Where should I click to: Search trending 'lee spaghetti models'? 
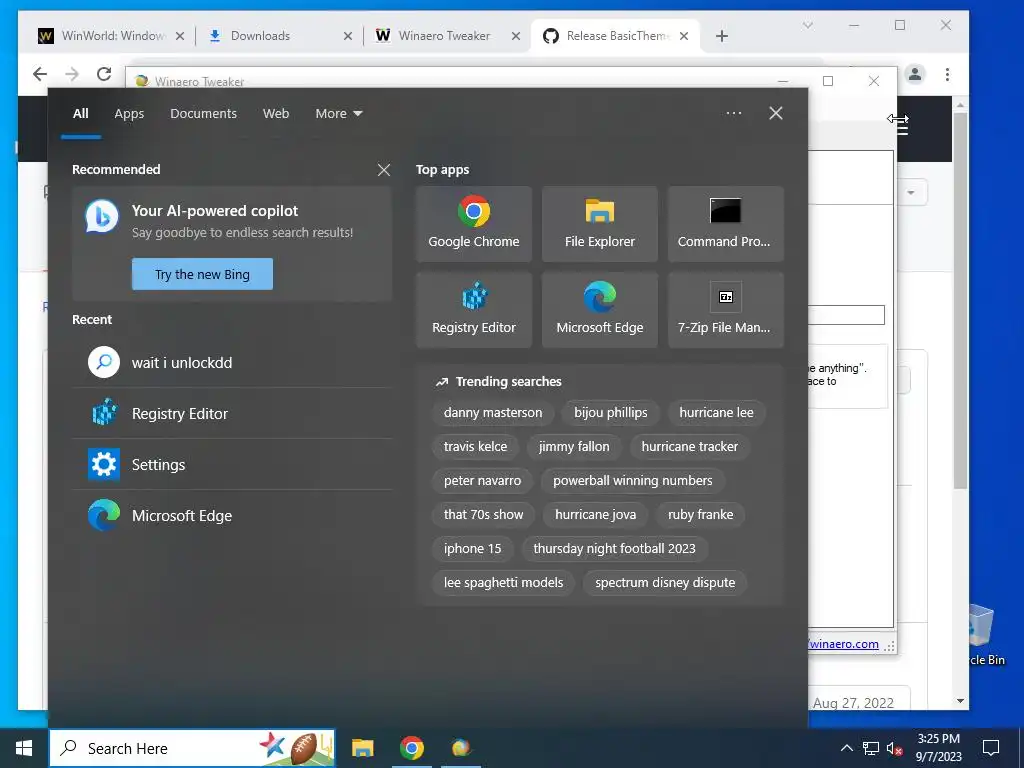pos(504,583)
